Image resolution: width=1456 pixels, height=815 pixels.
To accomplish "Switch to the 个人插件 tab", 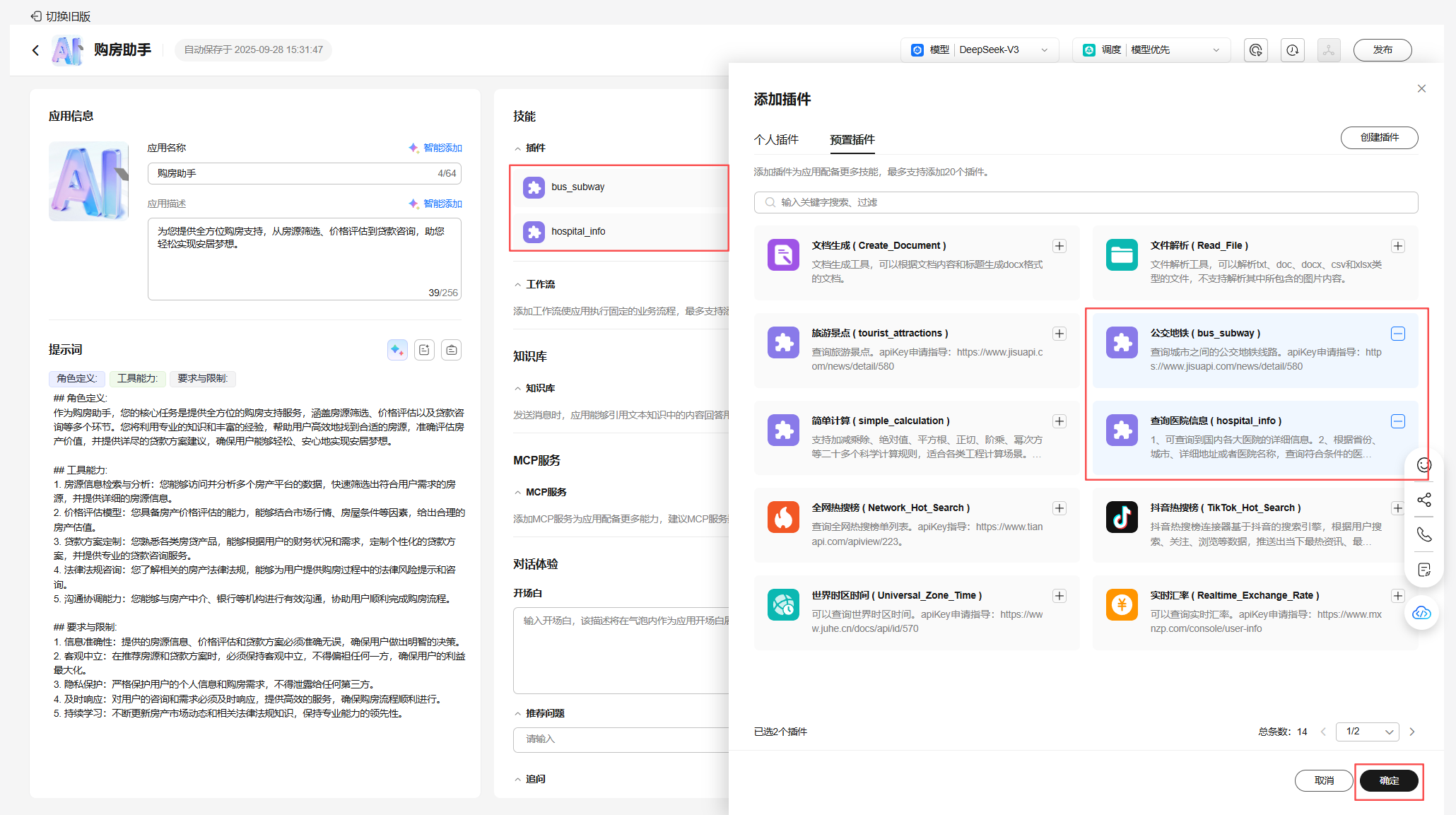I will point(776,140).
